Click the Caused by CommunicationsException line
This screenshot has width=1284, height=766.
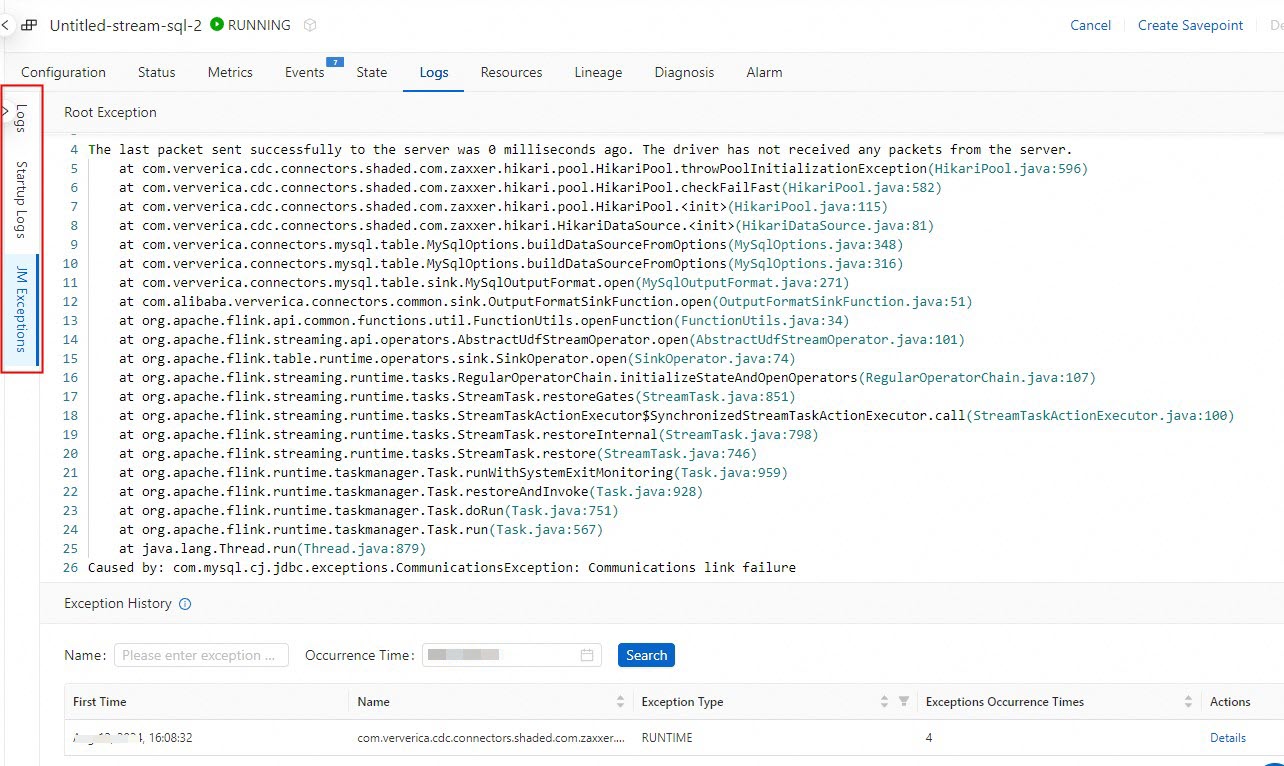click(442, 568)
